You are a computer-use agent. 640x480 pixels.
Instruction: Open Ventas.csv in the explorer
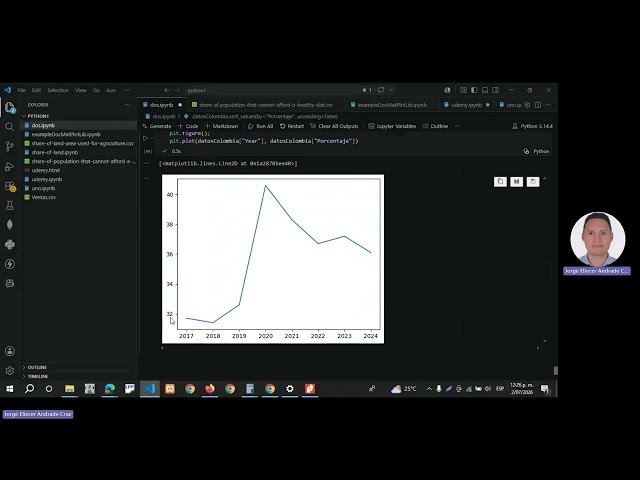pos(44,197)
